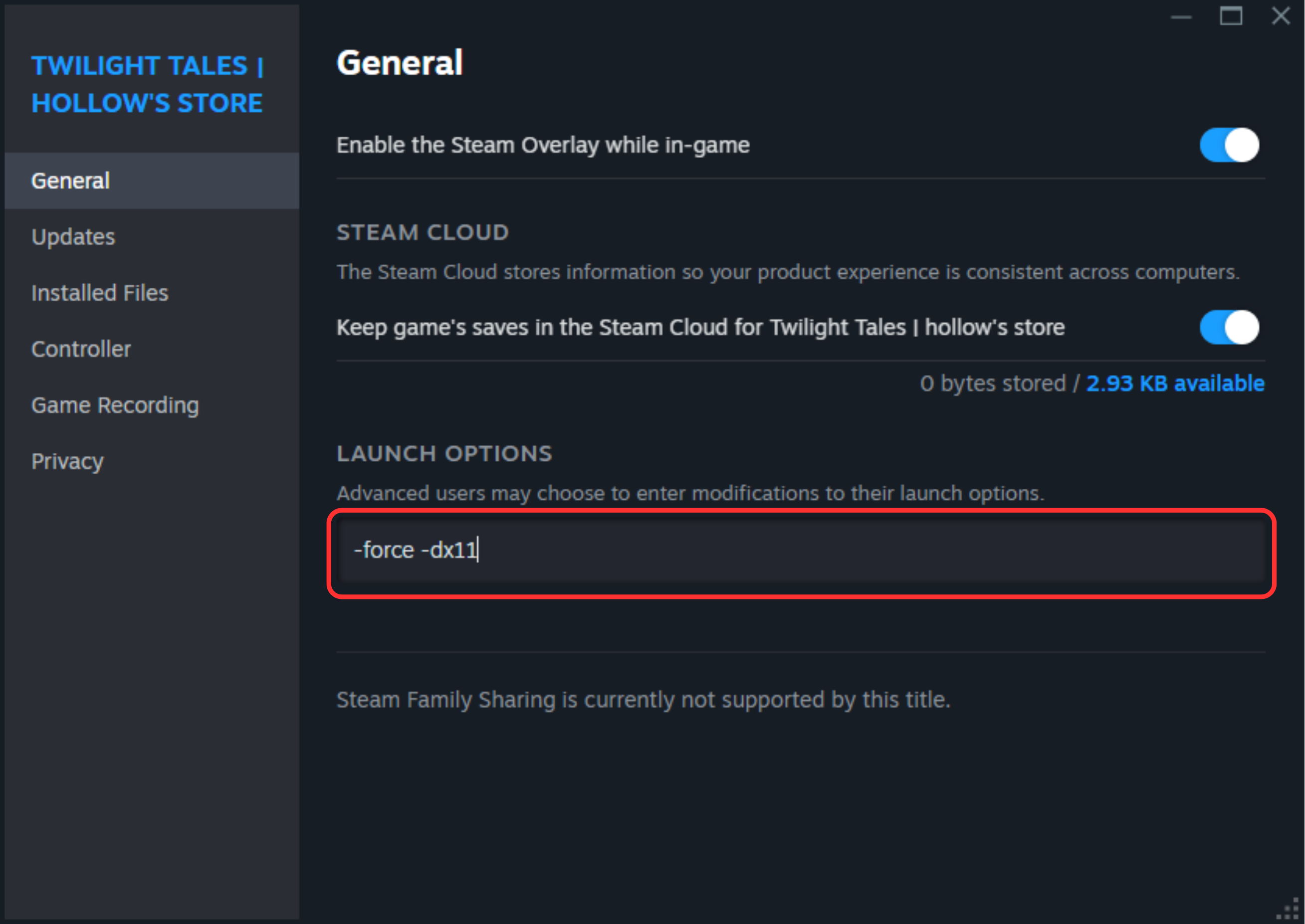Click the Launch Options section heading

click(444, 453)
